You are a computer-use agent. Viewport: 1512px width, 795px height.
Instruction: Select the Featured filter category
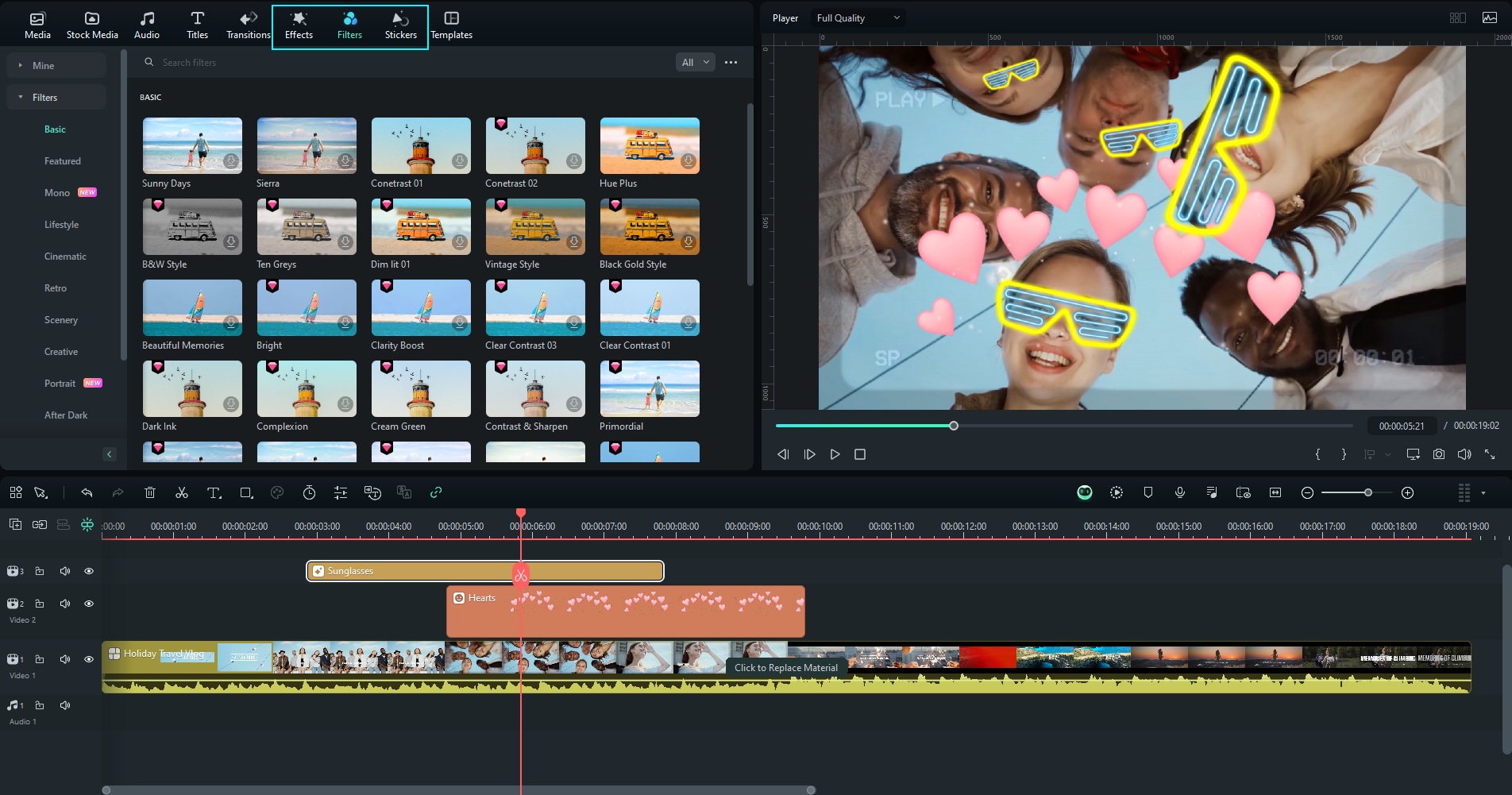63,160
